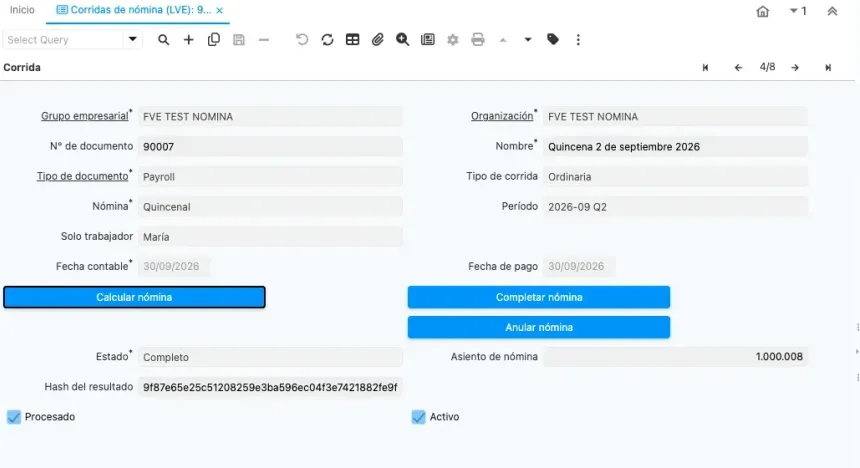Click the Fecha de pago date field
This screenshot has width=860, height=468.
tap(579, 267)
